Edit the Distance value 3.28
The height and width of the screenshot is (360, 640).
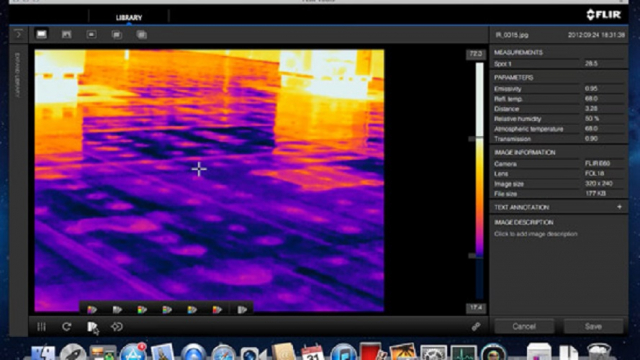click(x=591, y=109)
